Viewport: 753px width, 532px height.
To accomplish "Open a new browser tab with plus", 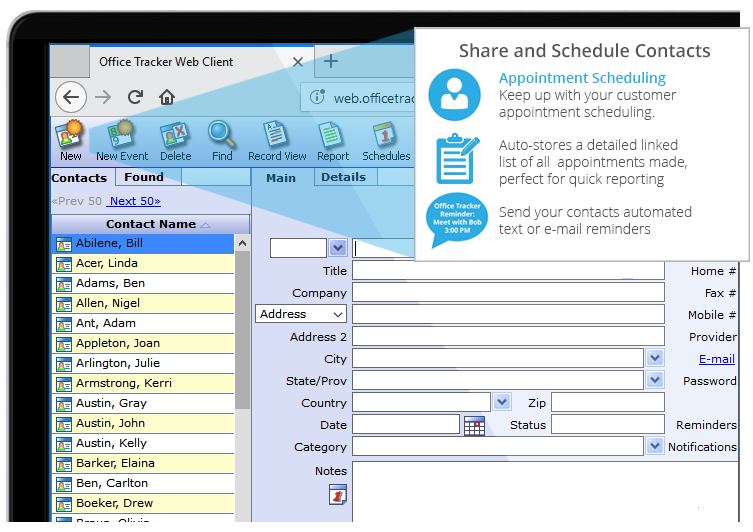I will coord(330,61).
